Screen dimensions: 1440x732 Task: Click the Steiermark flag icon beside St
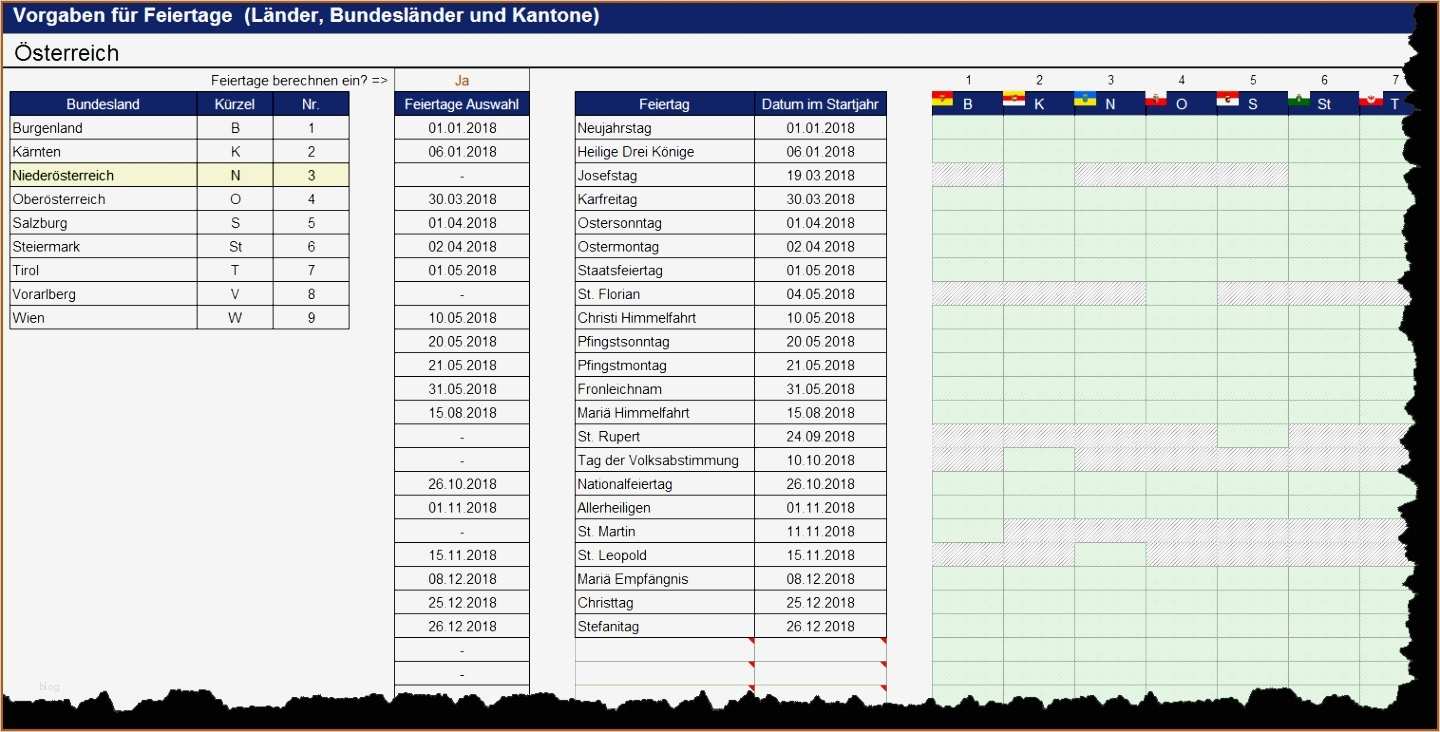tap(1299, 99)
